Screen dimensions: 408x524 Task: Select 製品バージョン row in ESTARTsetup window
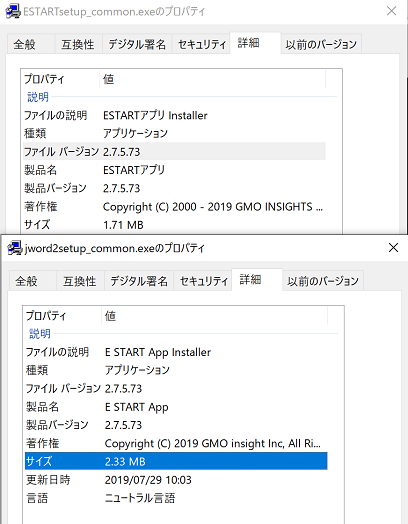[x=174, y=188]
